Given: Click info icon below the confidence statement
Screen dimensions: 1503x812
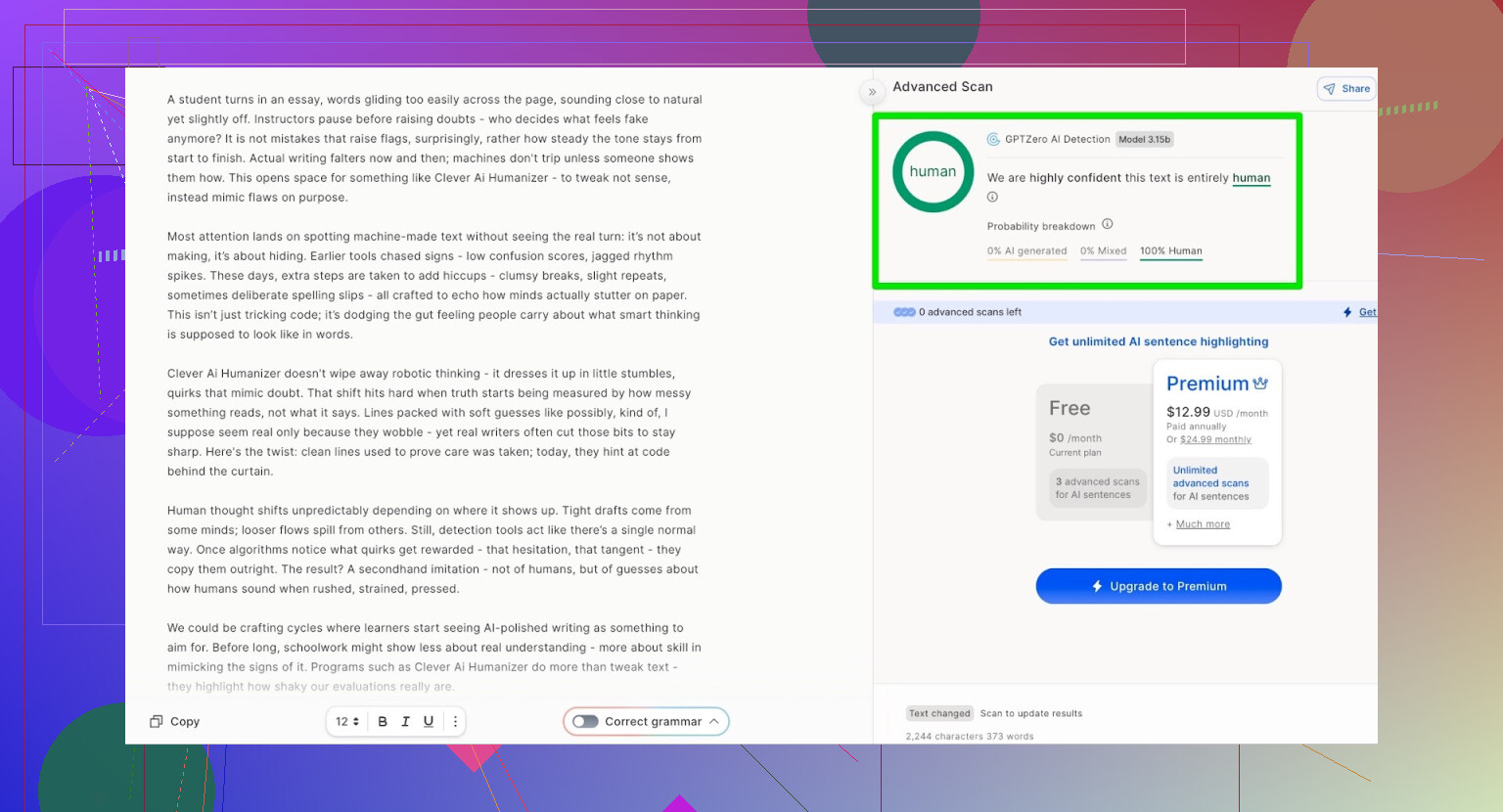Looking at the screenshot, I should 992,198.
